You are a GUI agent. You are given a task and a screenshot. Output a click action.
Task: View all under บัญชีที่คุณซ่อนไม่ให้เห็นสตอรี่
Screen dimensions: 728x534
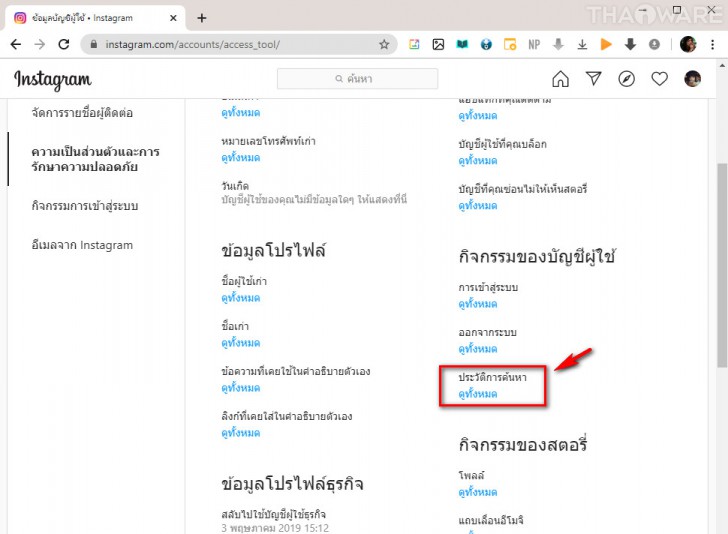[x=478, y=206]
